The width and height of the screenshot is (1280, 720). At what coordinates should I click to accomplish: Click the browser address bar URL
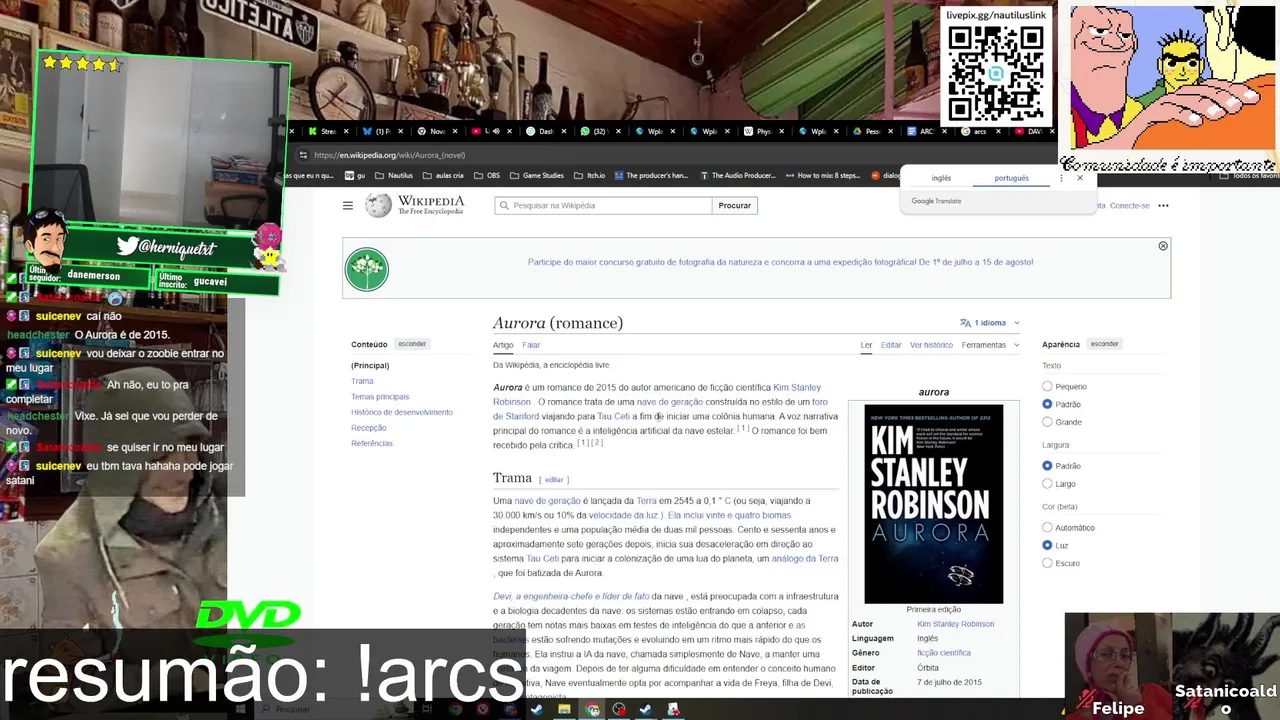(389, 155)
